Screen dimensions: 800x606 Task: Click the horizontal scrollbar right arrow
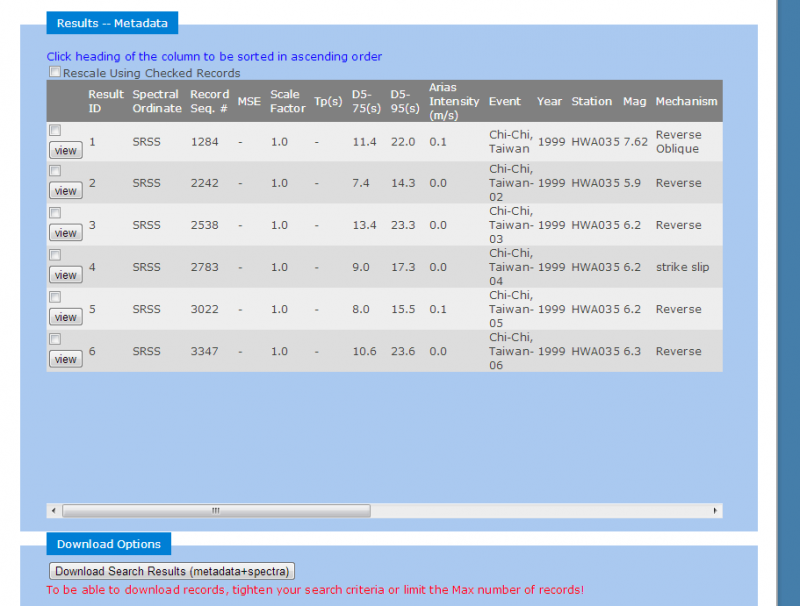715,511
